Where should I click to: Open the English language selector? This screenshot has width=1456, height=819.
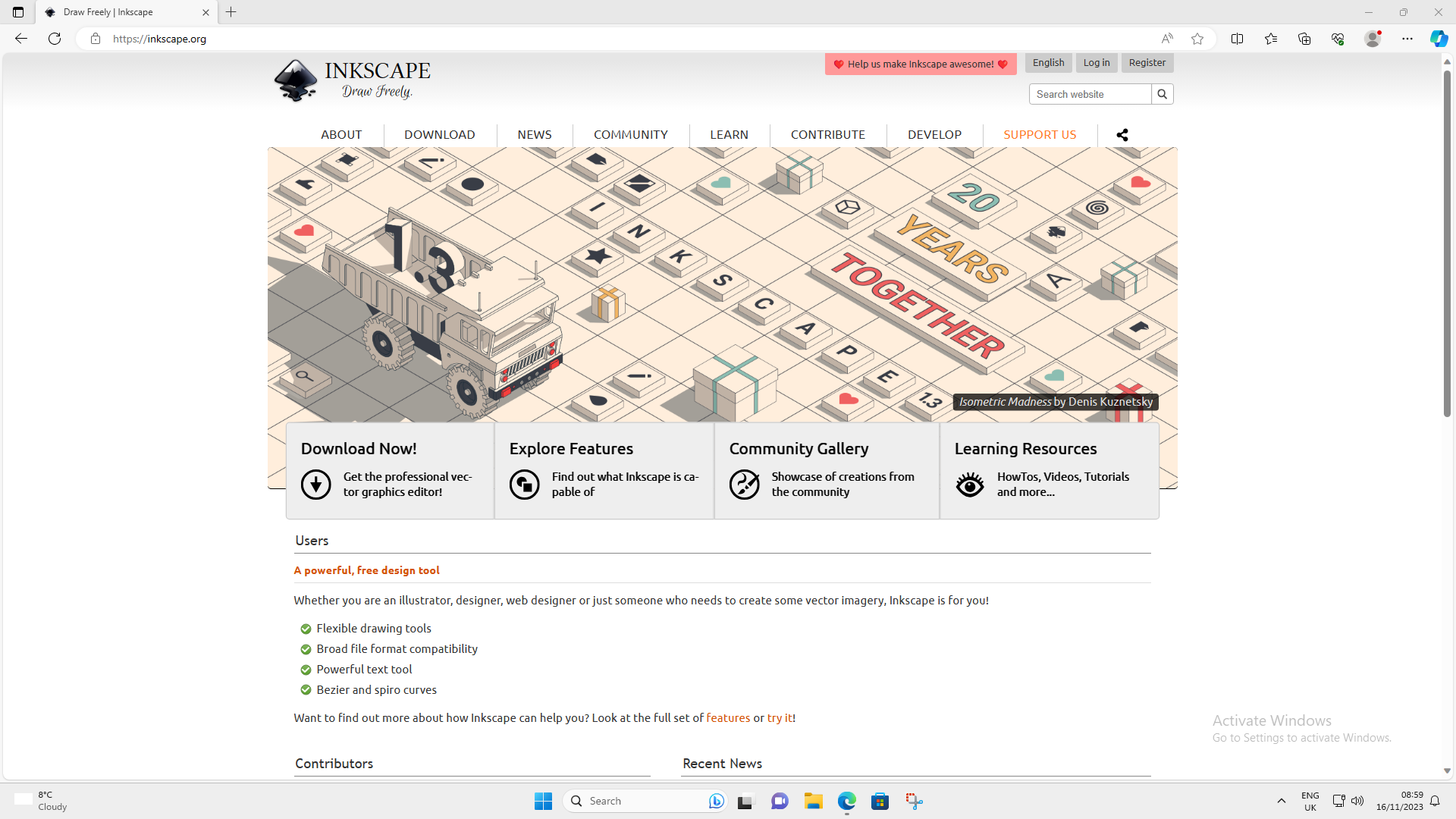click(1047, 62)
